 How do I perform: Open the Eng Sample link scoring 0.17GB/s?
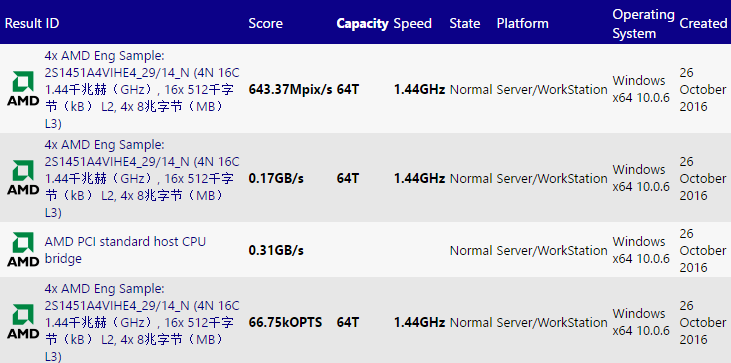tap(142, 178)
